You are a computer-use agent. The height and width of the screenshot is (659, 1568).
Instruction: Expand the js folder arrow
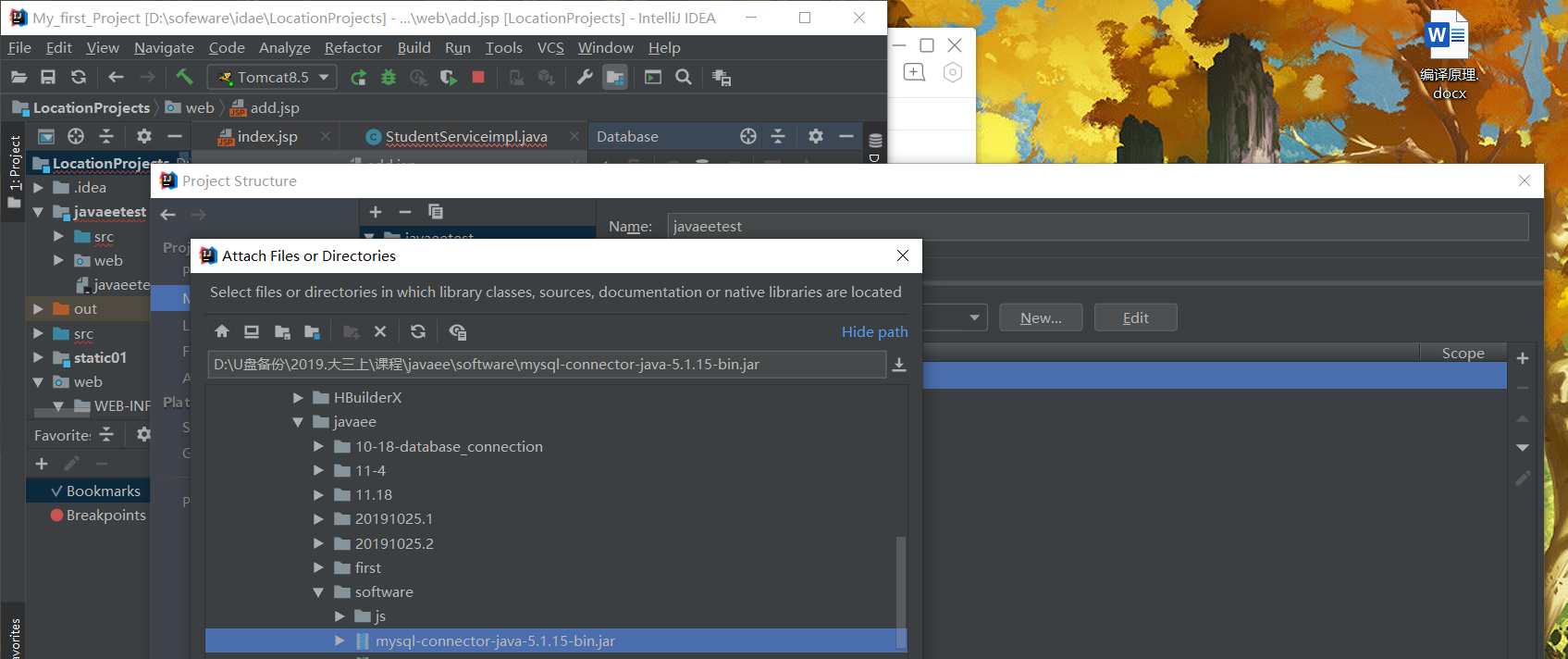click(340, 616)
